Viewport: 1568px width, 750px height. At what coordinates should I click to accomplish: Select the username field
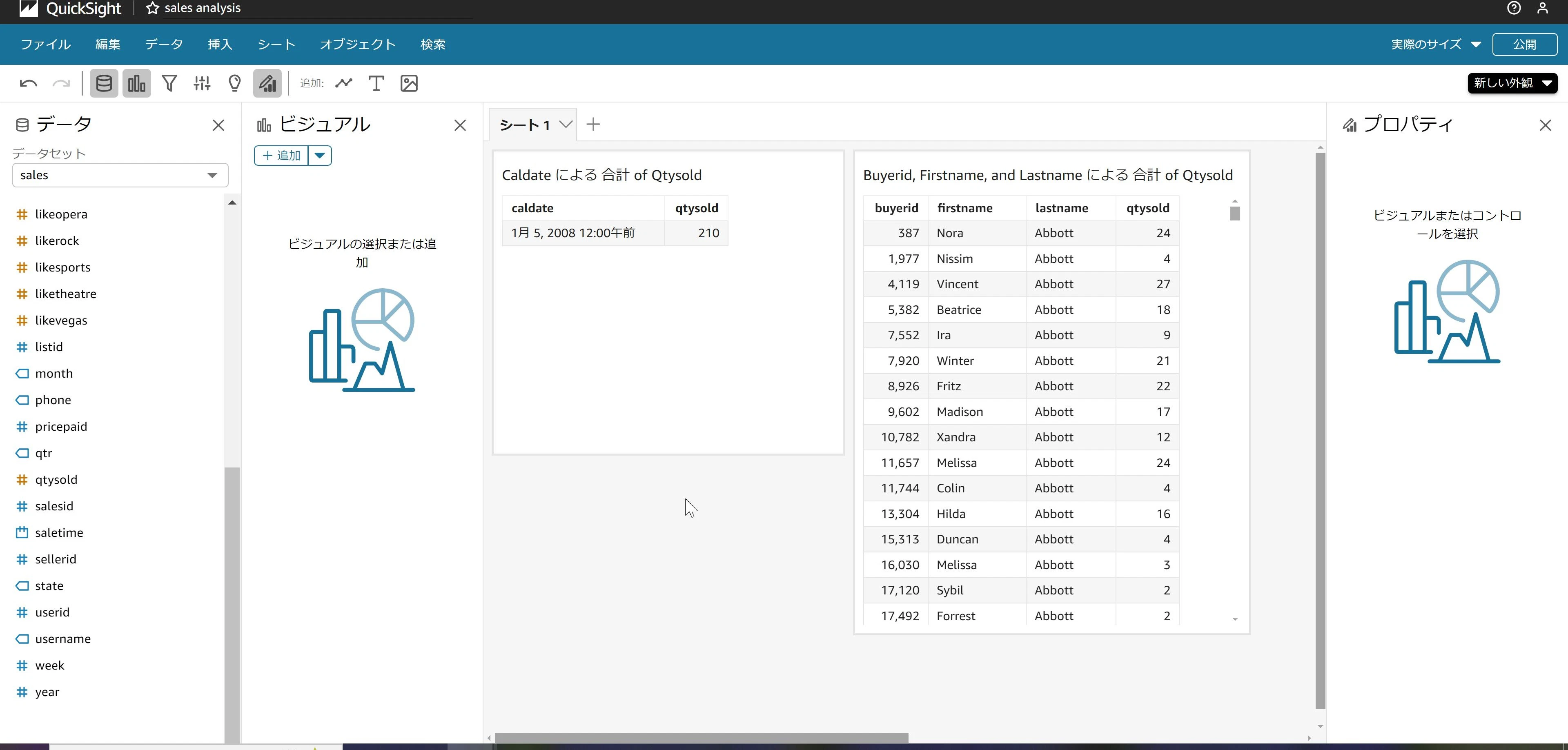click(x=63, y=639)
